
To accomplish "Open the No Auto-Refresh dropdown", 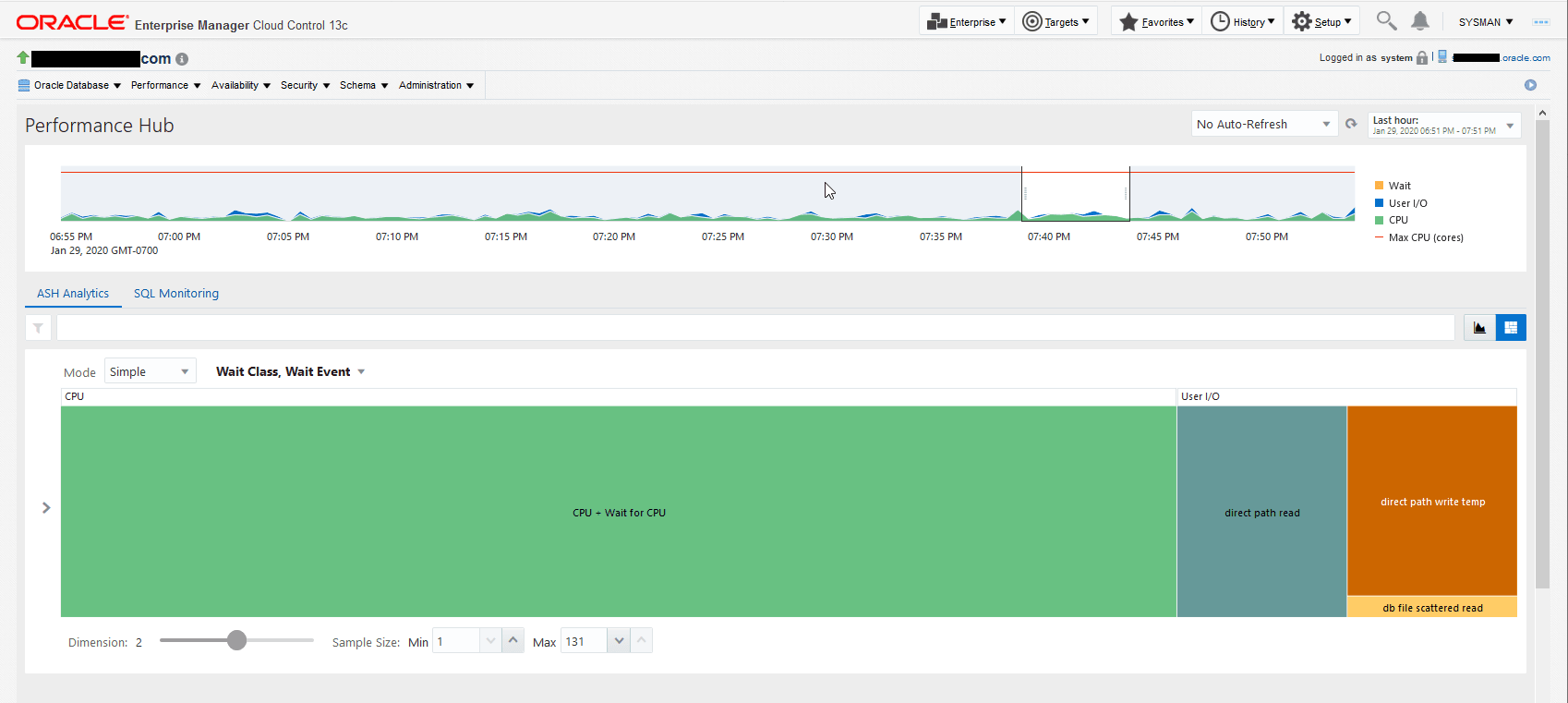I will 1264,124.
